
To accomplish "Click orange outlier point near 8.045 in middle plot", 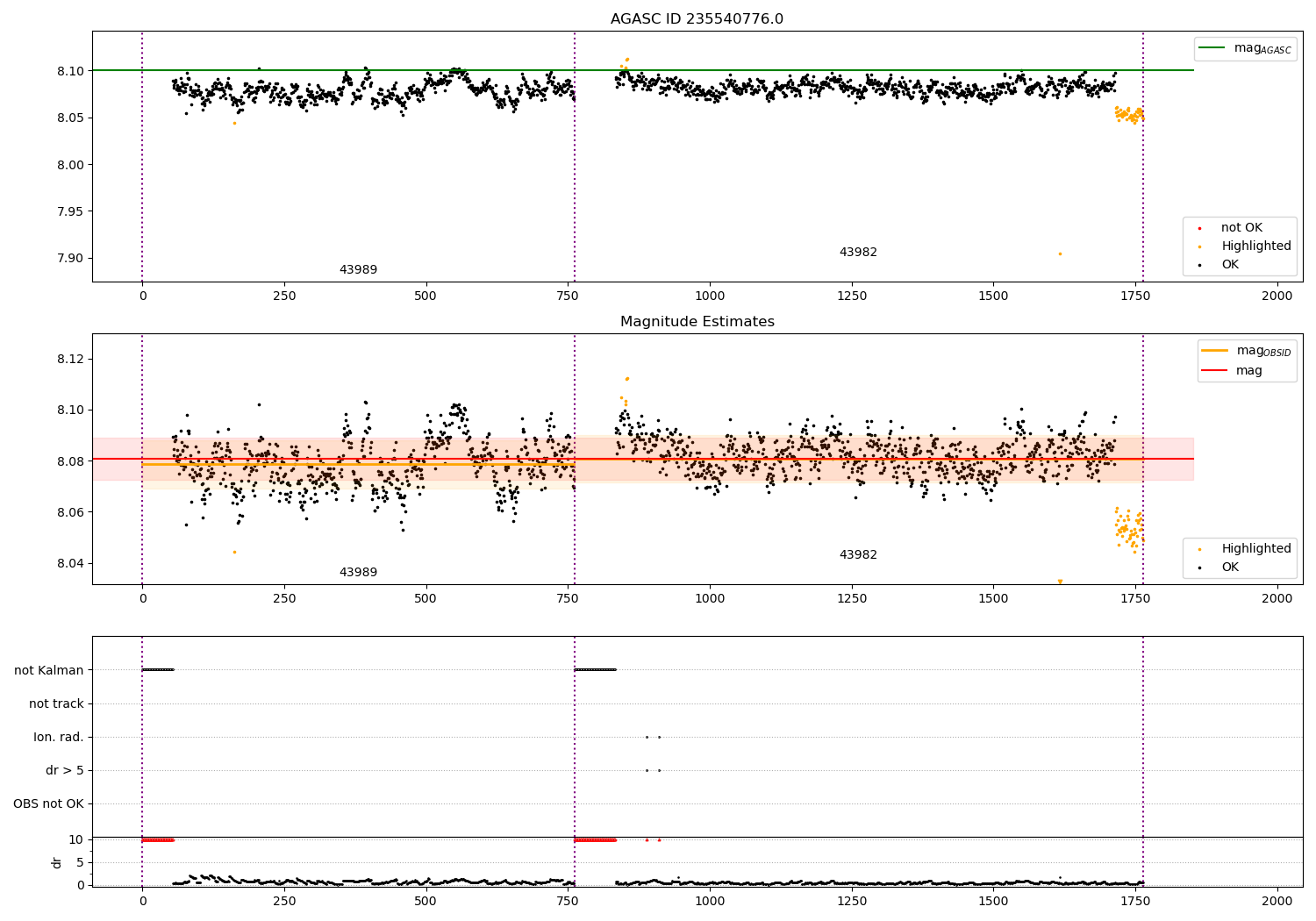I will 234,552.
